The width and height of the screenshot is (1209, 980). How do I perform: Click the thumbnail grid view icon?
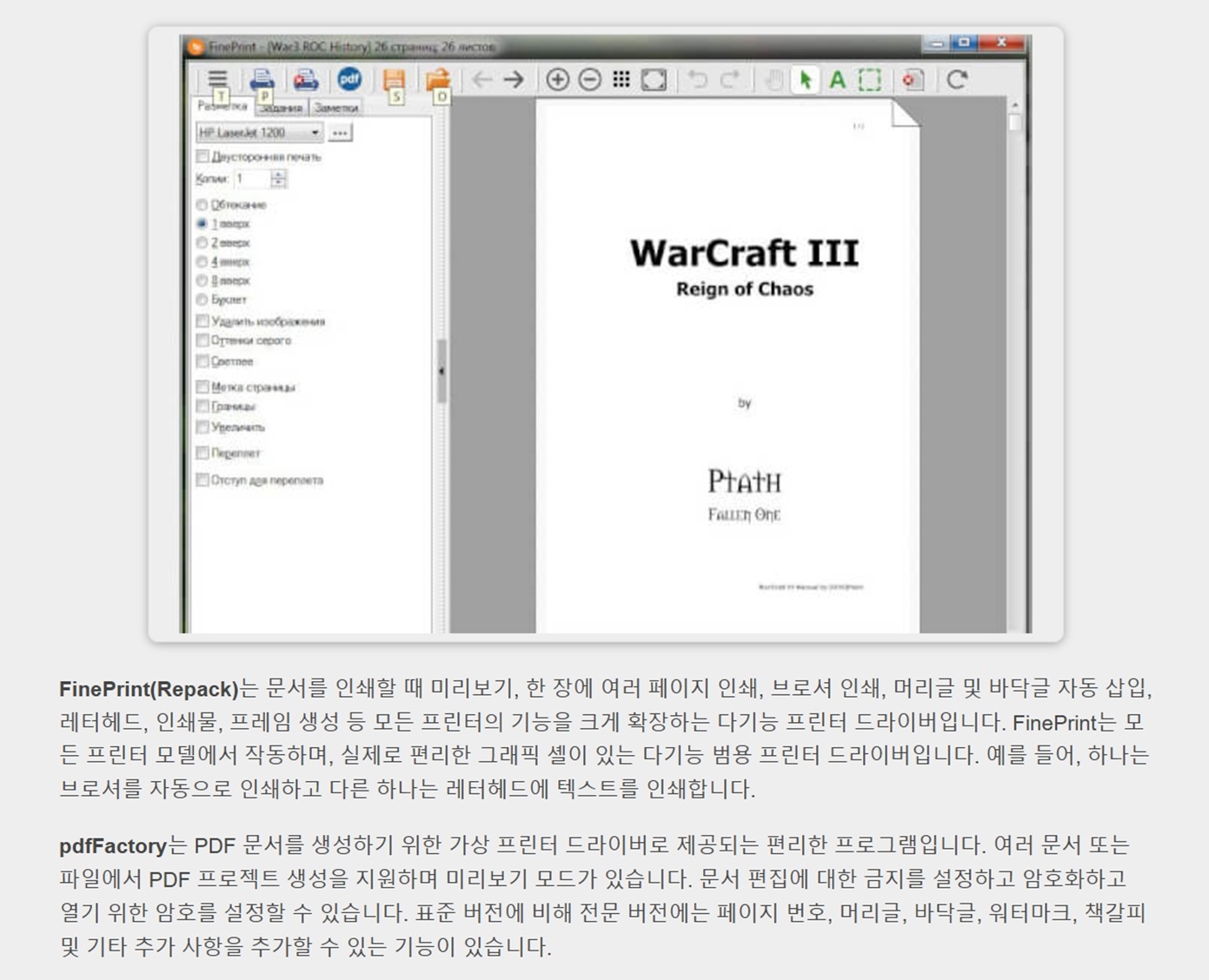point(621,80)
